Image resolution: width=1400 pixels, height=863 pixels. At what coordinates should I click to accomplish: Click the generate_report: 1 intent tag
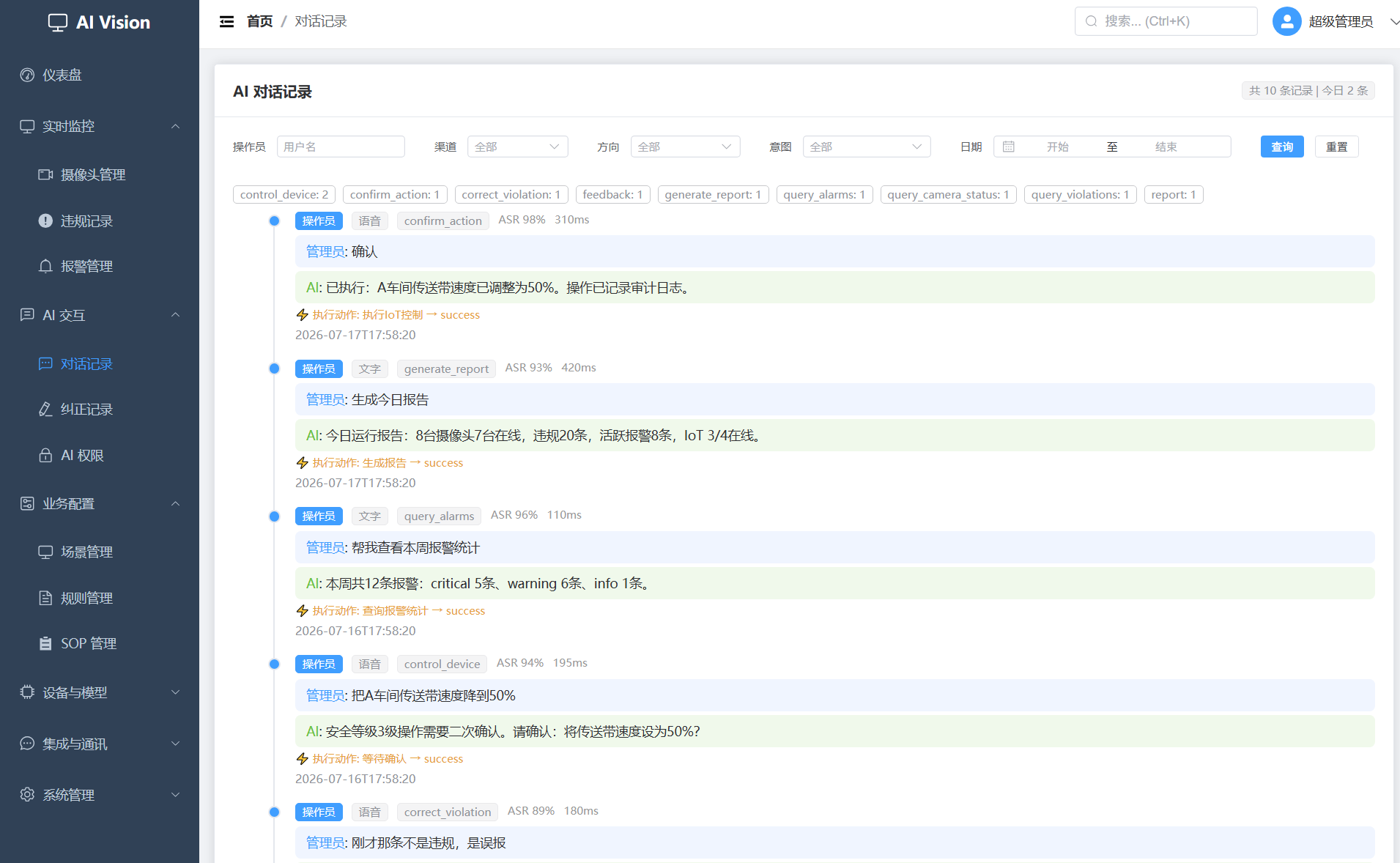tap(713, 194)
